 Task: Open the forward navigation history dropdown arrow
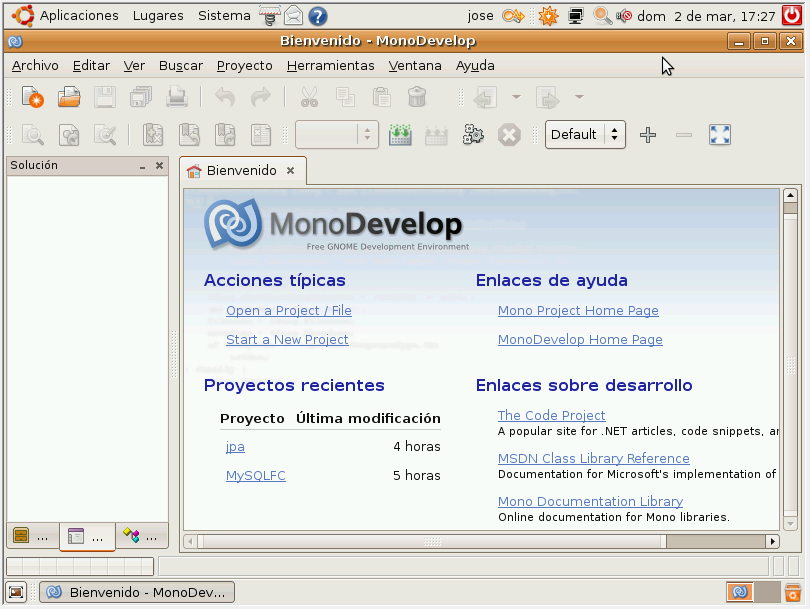tap(579, 97)
